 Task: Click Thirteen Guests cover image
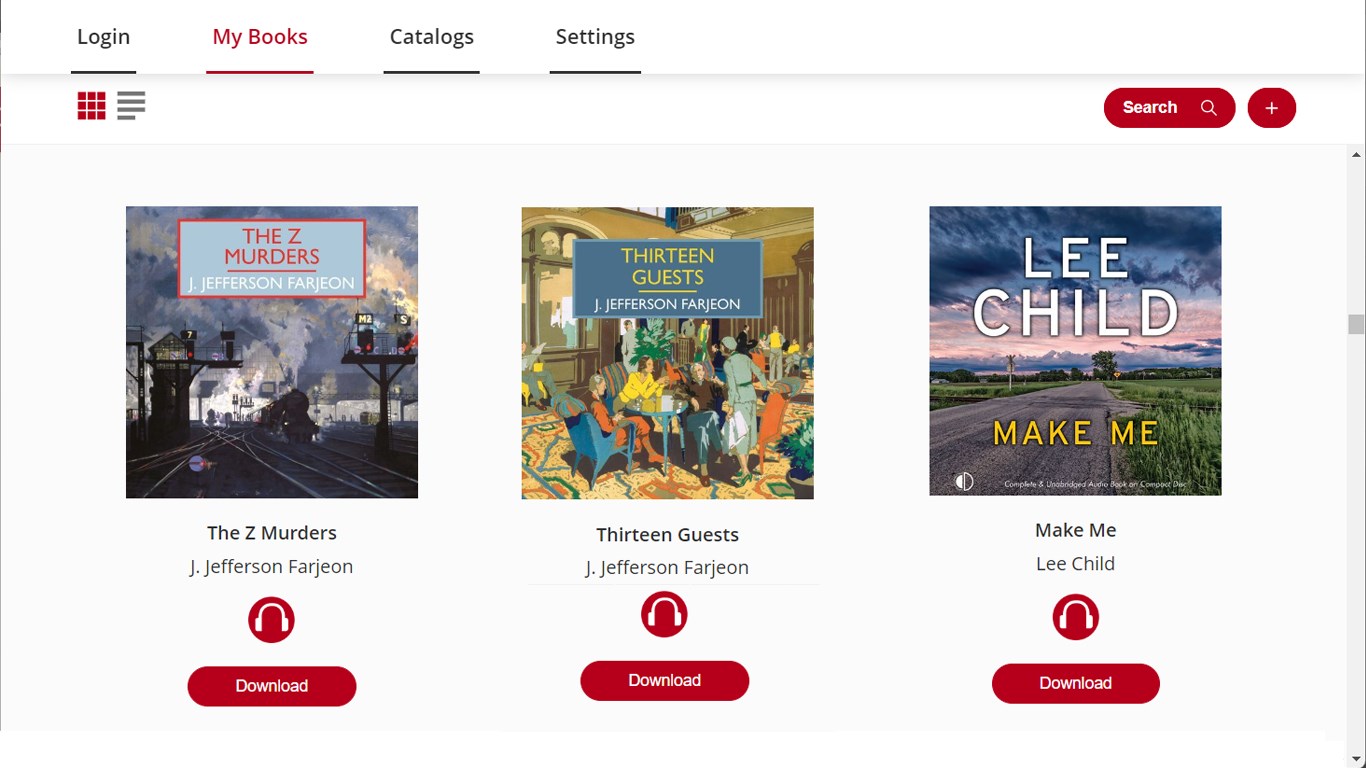pyautogui.click(x=667, y=353)
